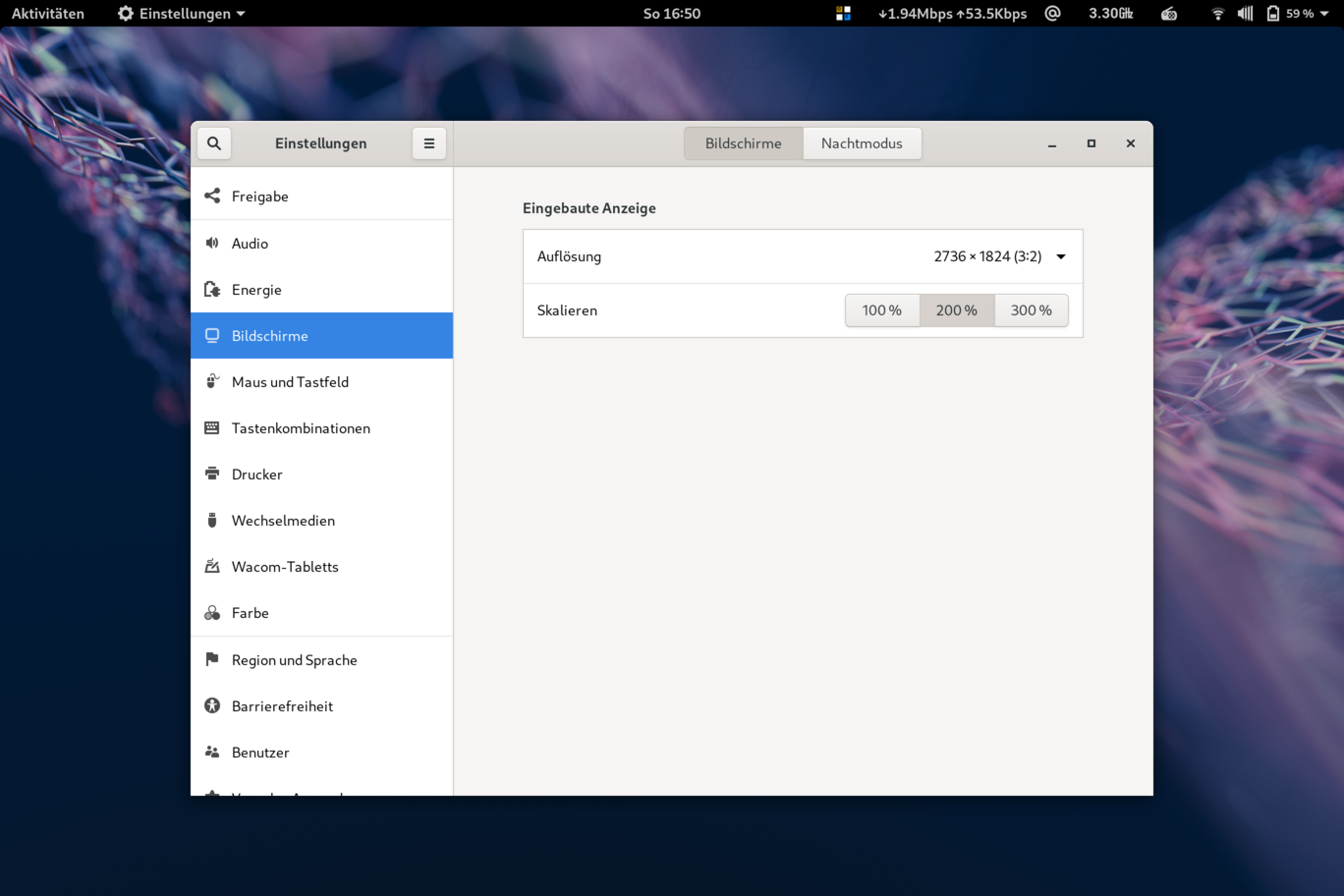The width and height of the screenshot is (1344, 896).
Task: Select Tastenkombinationen in the sidebar
Action: click(x=322, y=427)
